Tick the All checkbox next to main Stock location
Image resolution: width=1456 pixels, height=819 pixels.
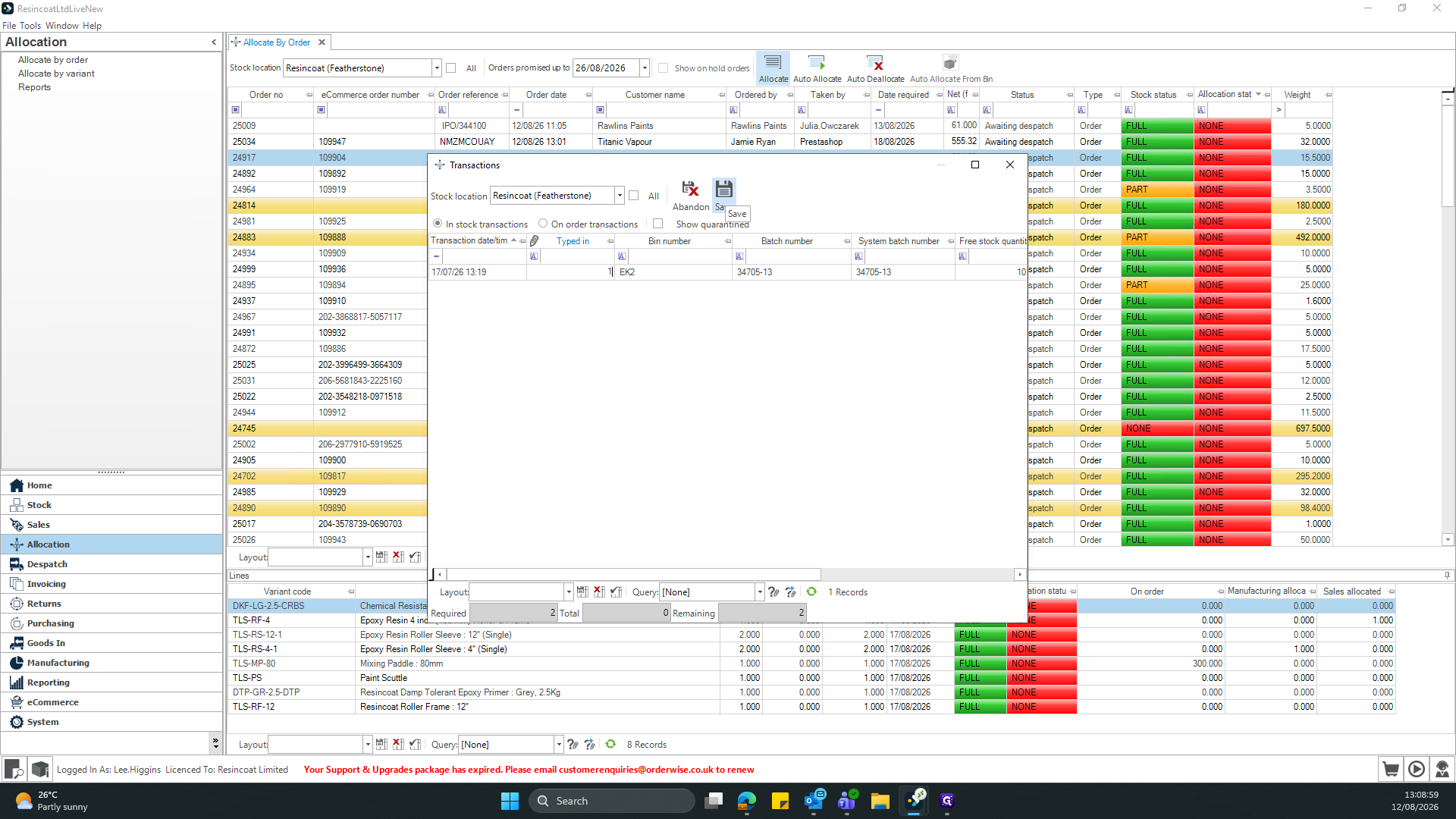pos(451,67)
